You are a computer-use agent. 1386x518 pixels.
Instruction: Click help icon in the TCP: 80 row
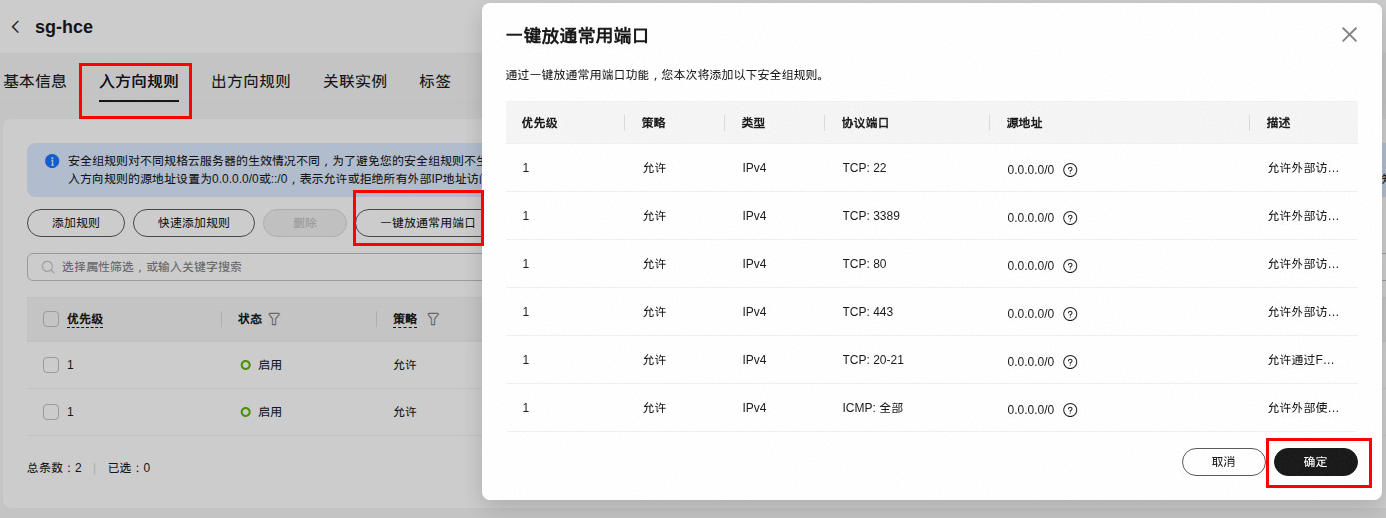click(1070, 266)
